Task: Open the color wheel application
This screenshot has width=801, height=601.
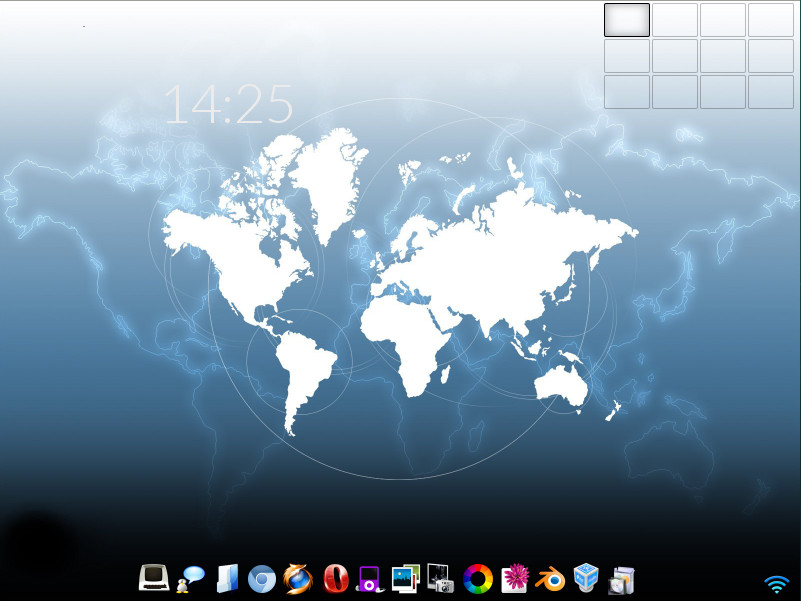Action: [x=478, y=578]
